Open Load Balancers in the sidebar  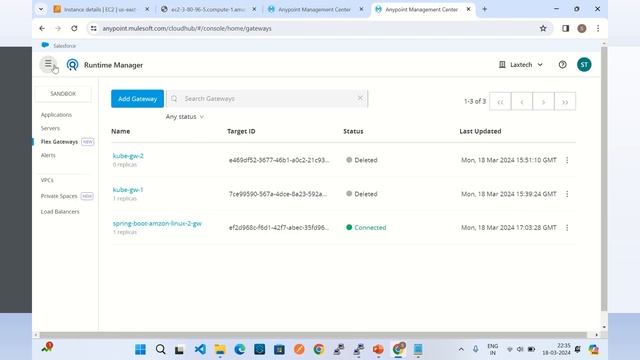point(60,211)
